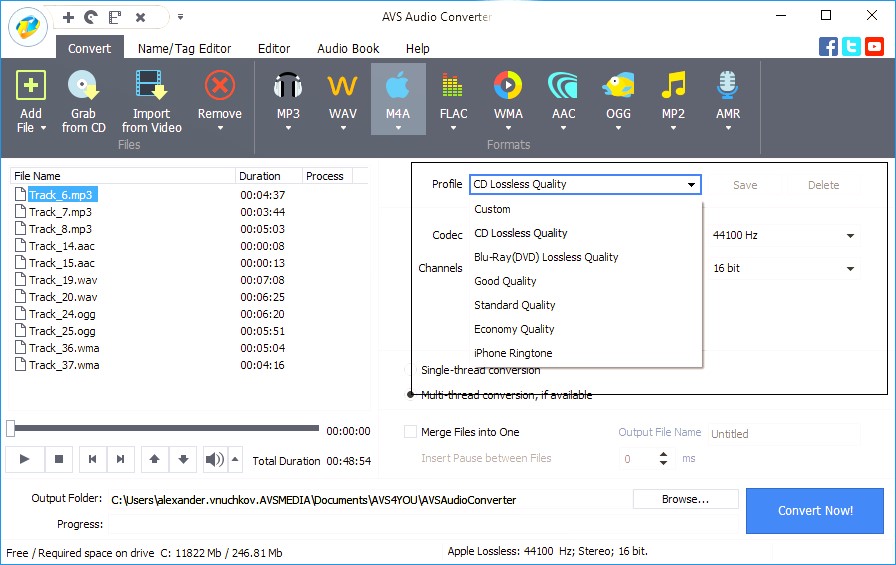Screen dimensions: 896x565
Task: Click the Save profile button
Action: (745, 185)
